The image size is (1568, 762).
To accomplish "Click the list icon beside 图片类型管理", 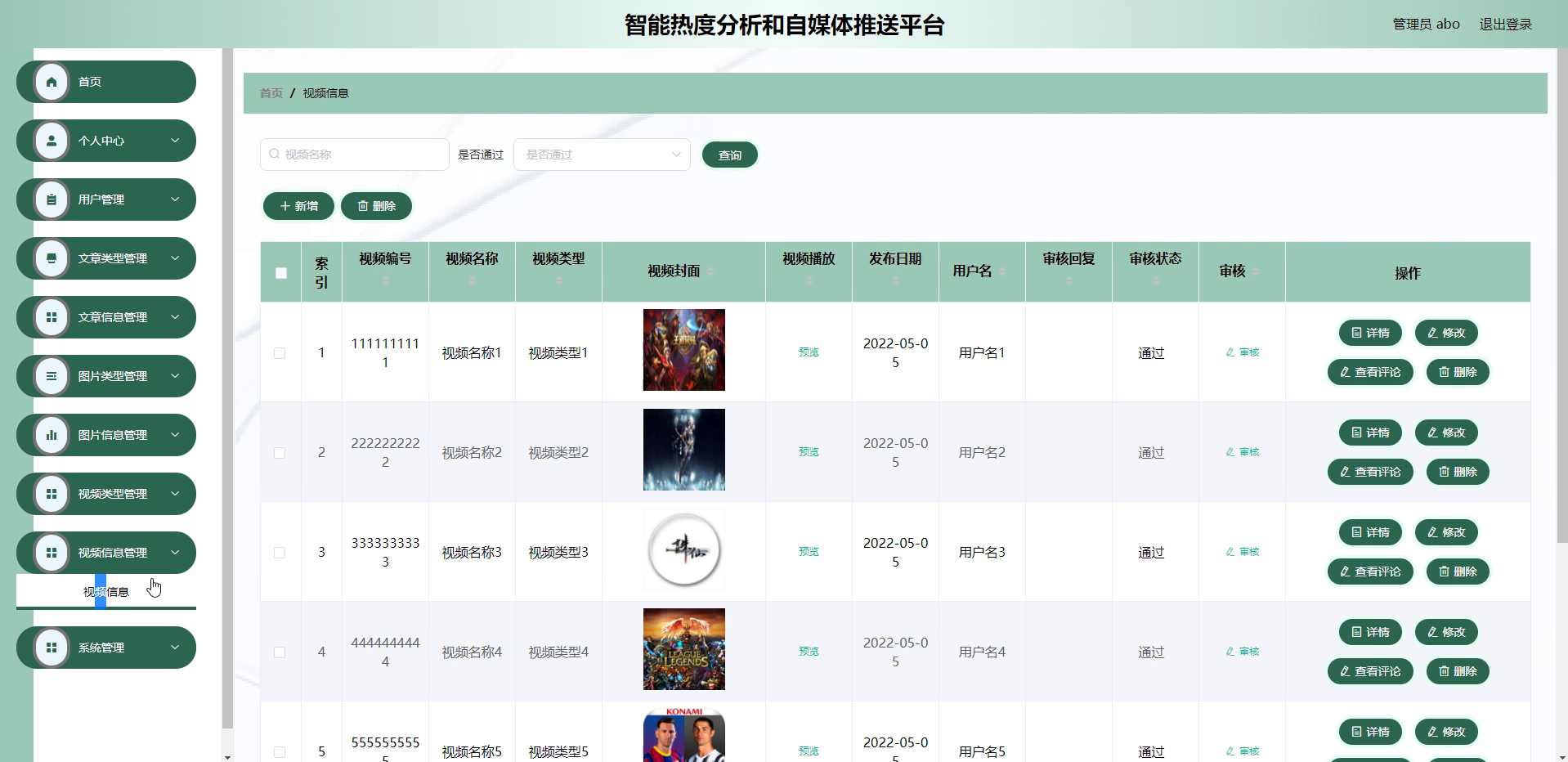I will pyautogui.click(x=52, y=376).
